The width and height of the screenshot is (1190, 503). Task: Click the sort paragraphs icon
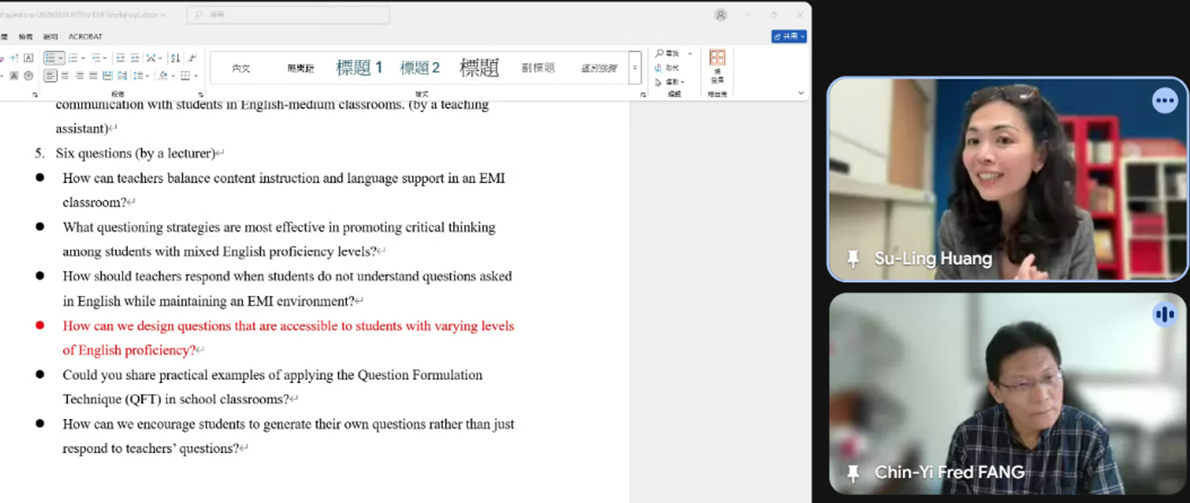point(175,58)
